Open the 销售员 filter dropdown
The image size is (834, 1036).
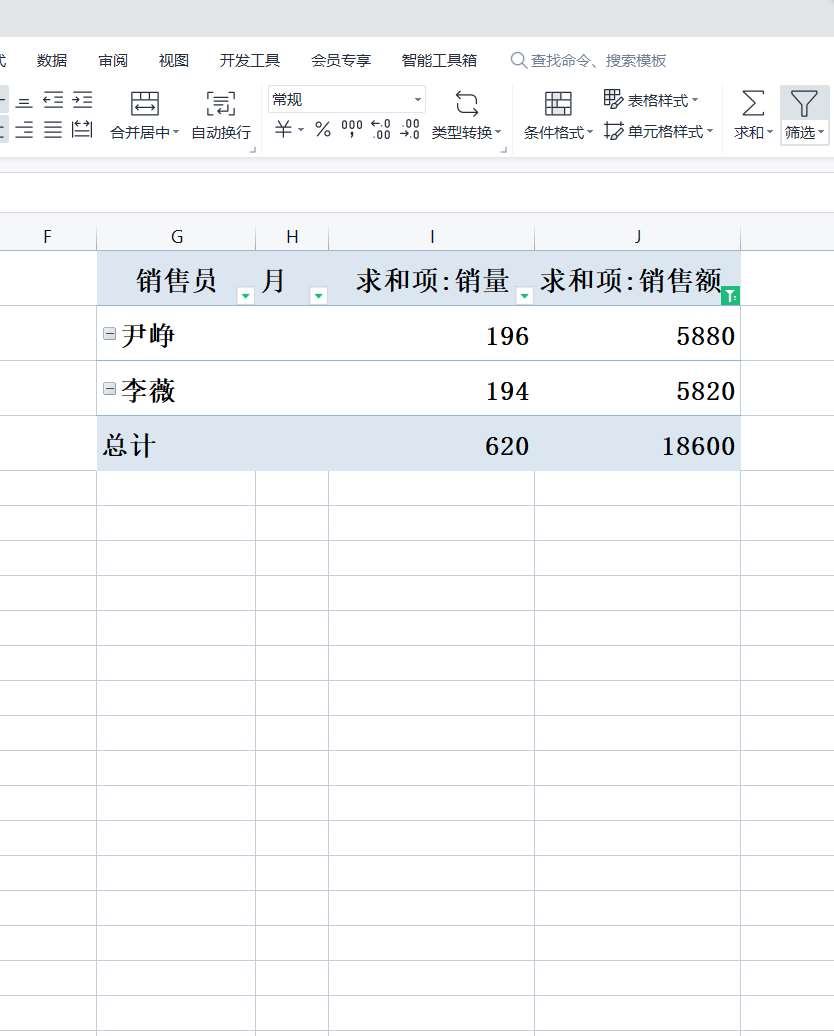tap(245, 296)
